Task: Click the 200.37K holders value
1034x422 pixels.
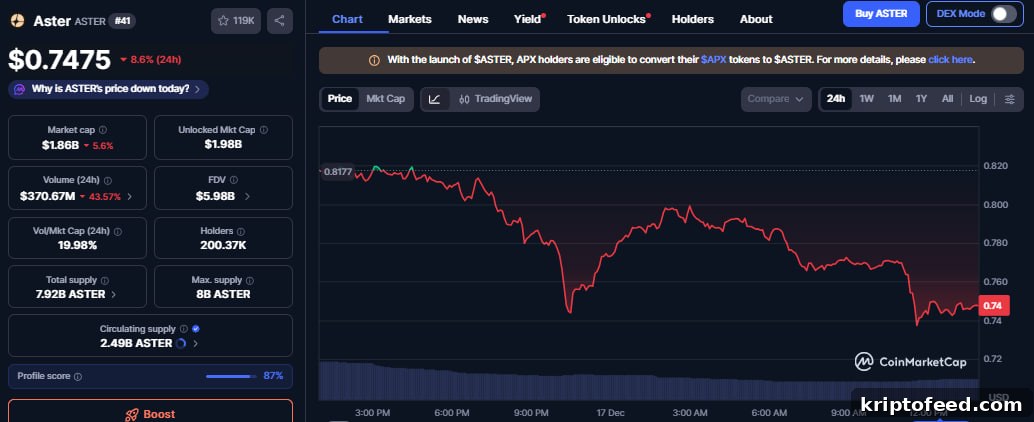Action: coord(223,245)
